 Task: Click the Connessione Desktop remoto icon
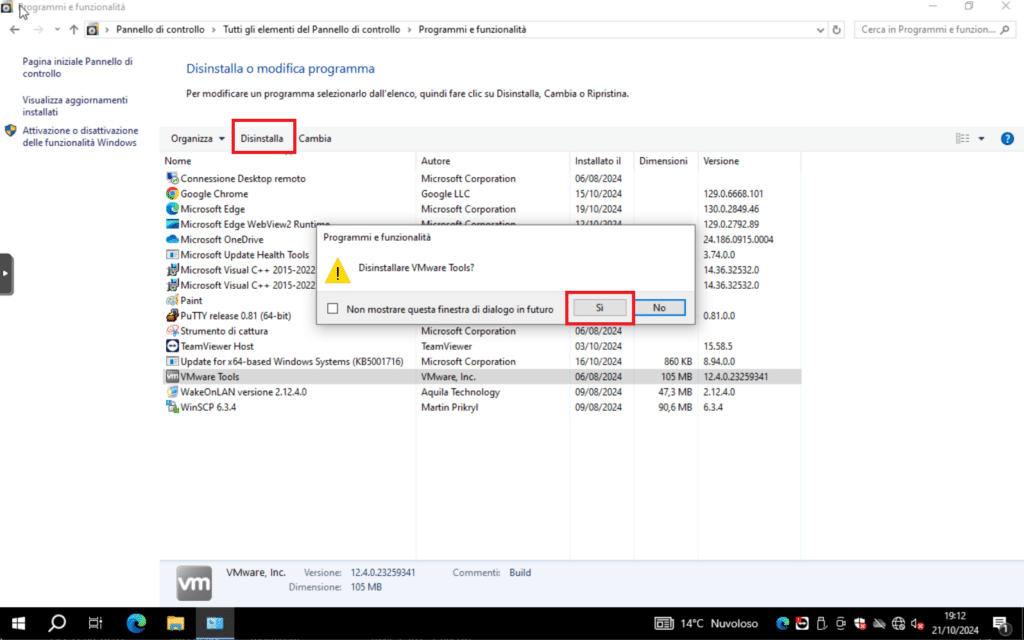[172, 178]
